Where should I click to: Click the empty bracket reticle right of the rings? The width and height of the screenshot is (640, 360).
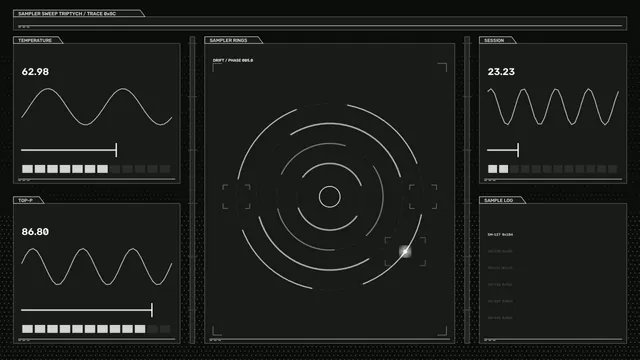423,197
